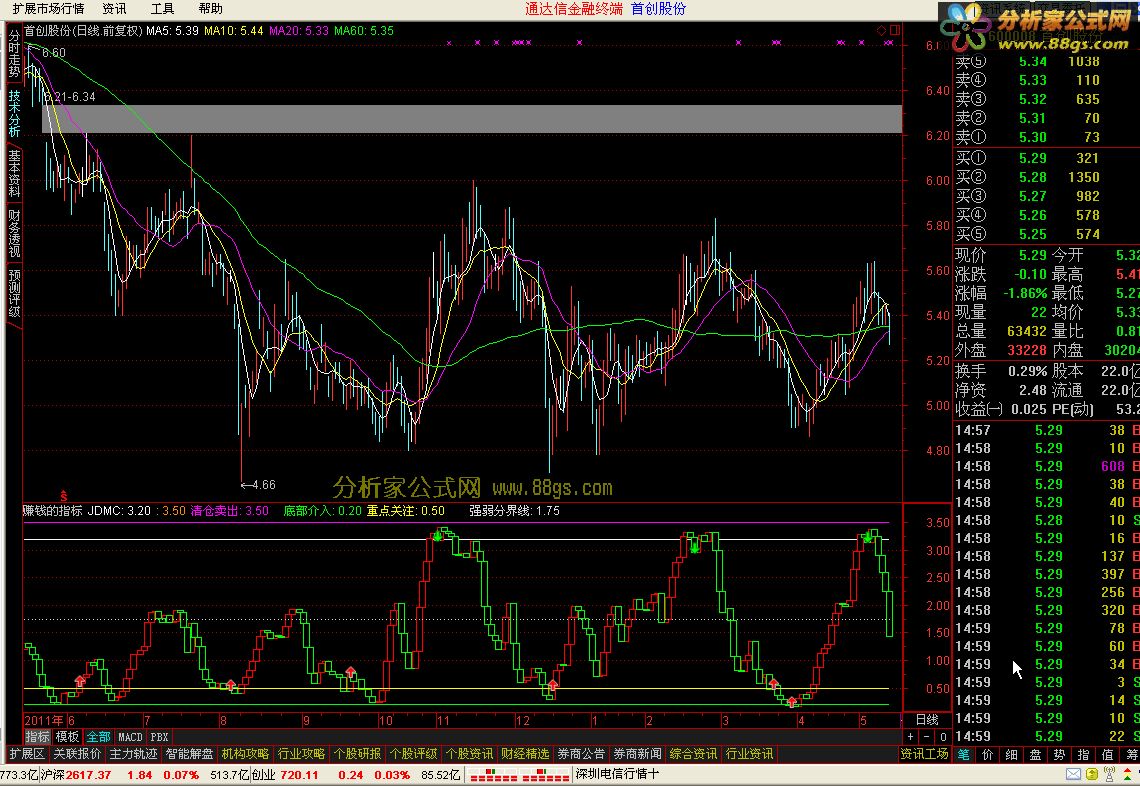
Task: Open the 综合资讯 tab
Action: (693, 754)
